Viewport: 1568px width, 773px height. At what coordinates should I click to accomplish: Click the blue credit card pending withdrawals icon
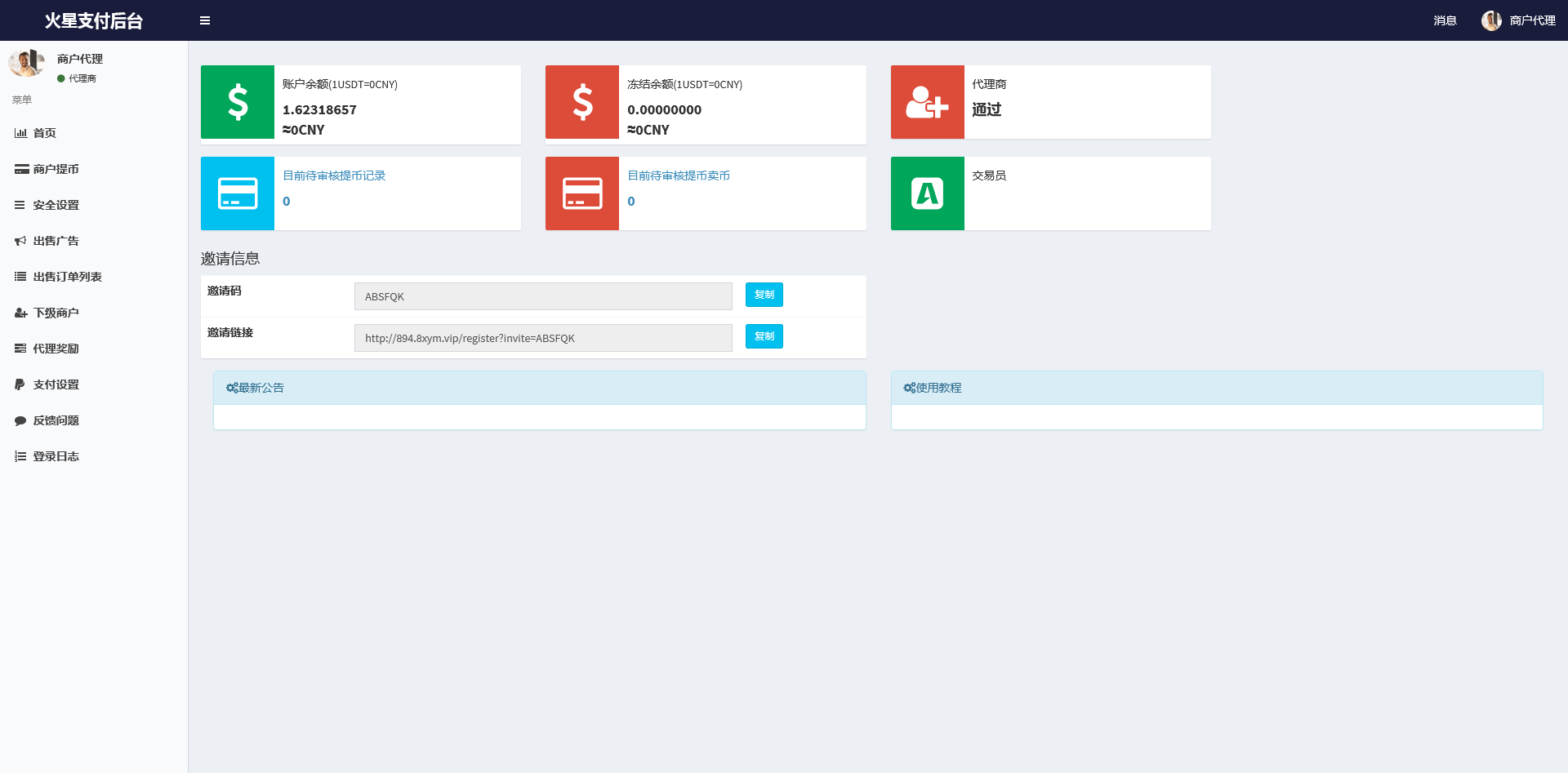point(238,193)
